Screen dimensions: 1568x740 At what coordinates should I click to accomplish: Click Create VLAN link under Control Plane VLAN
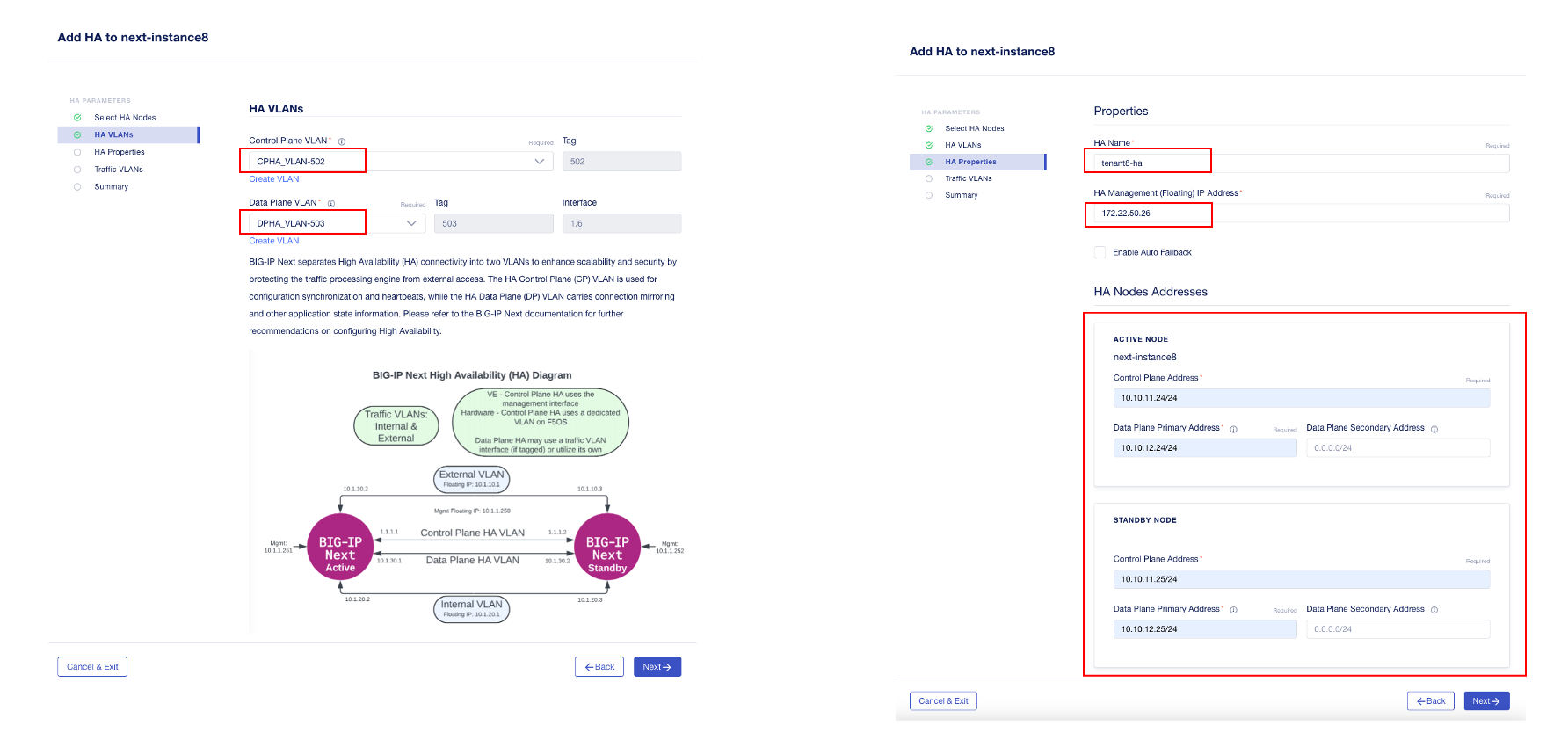(x=273, y=179)
